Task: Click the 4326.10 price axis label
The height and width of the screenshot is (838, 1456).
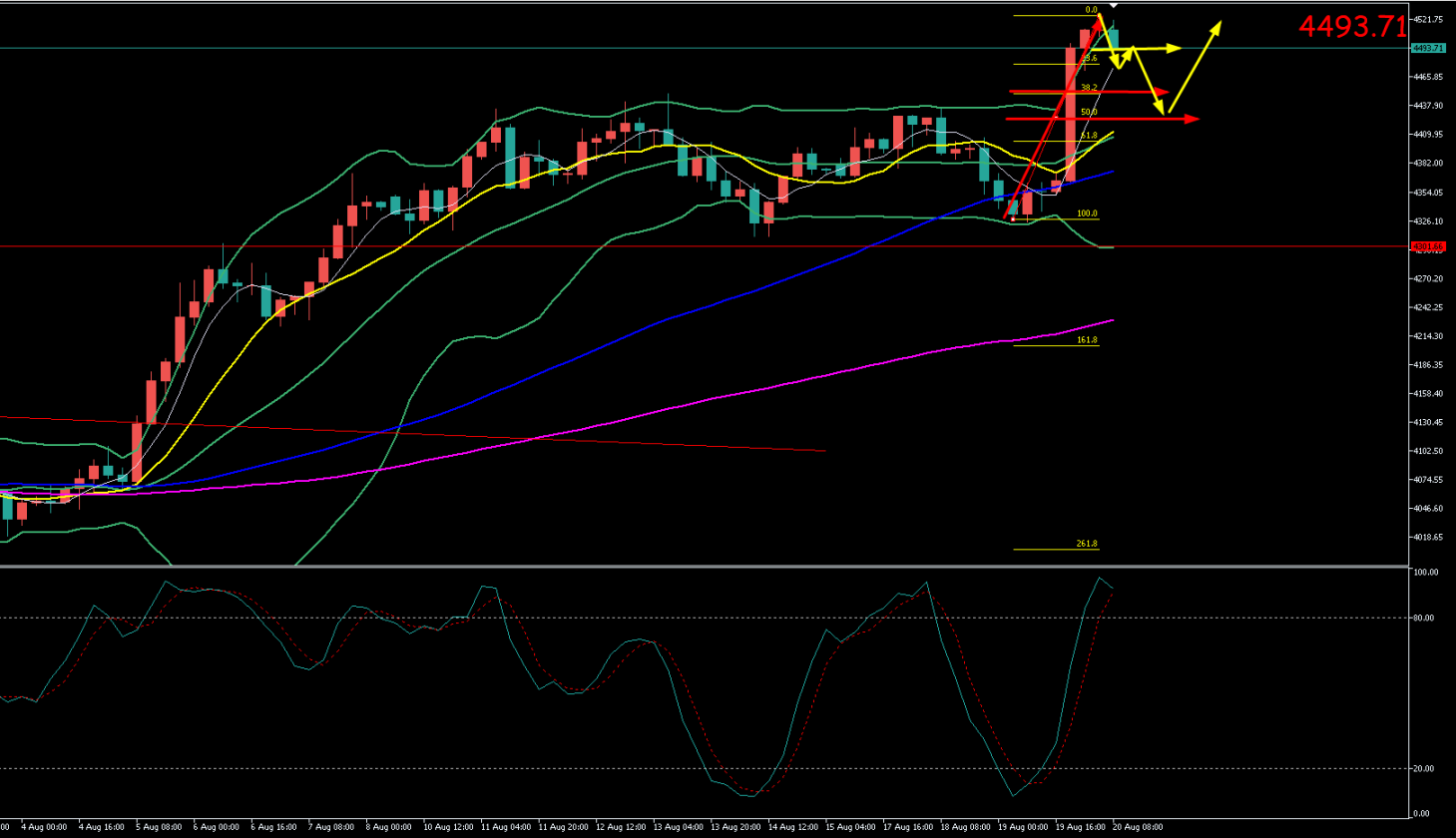Action: click(x=1429, y=220)
